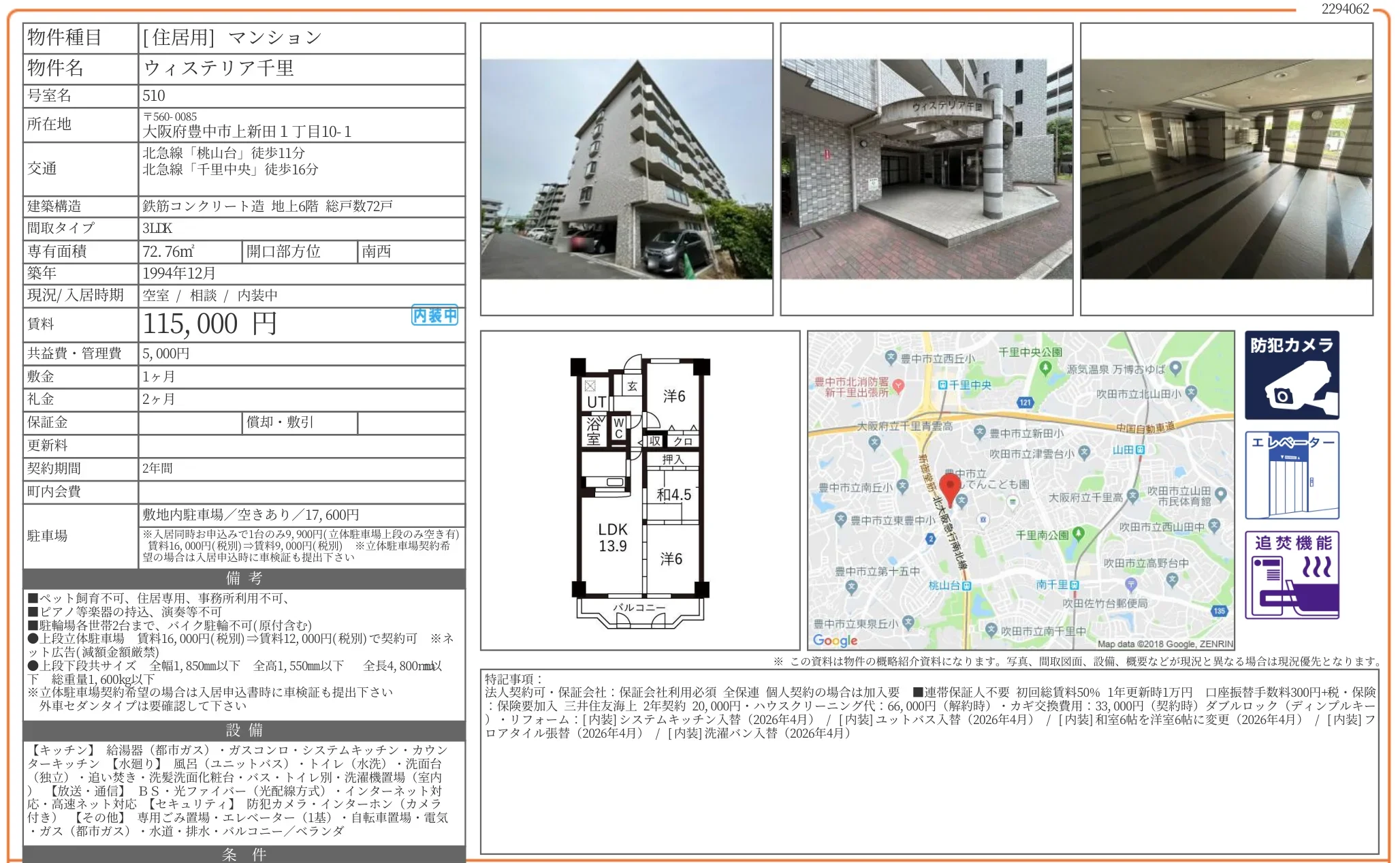The height and width of the screenshot is (863, 1400).
Task: Click the エレベーター elevator icon
Action: coord(1292,475)
